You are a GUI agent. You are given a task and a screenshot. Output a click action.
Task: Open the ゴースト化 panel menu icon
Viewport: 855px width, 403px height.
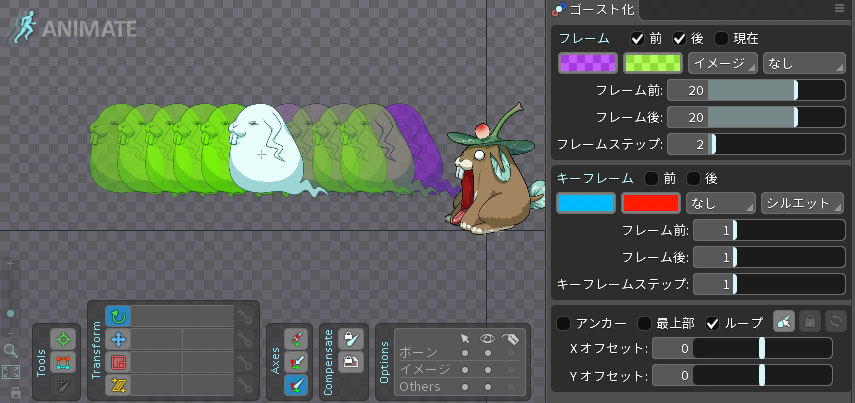[x=839, y=8]
